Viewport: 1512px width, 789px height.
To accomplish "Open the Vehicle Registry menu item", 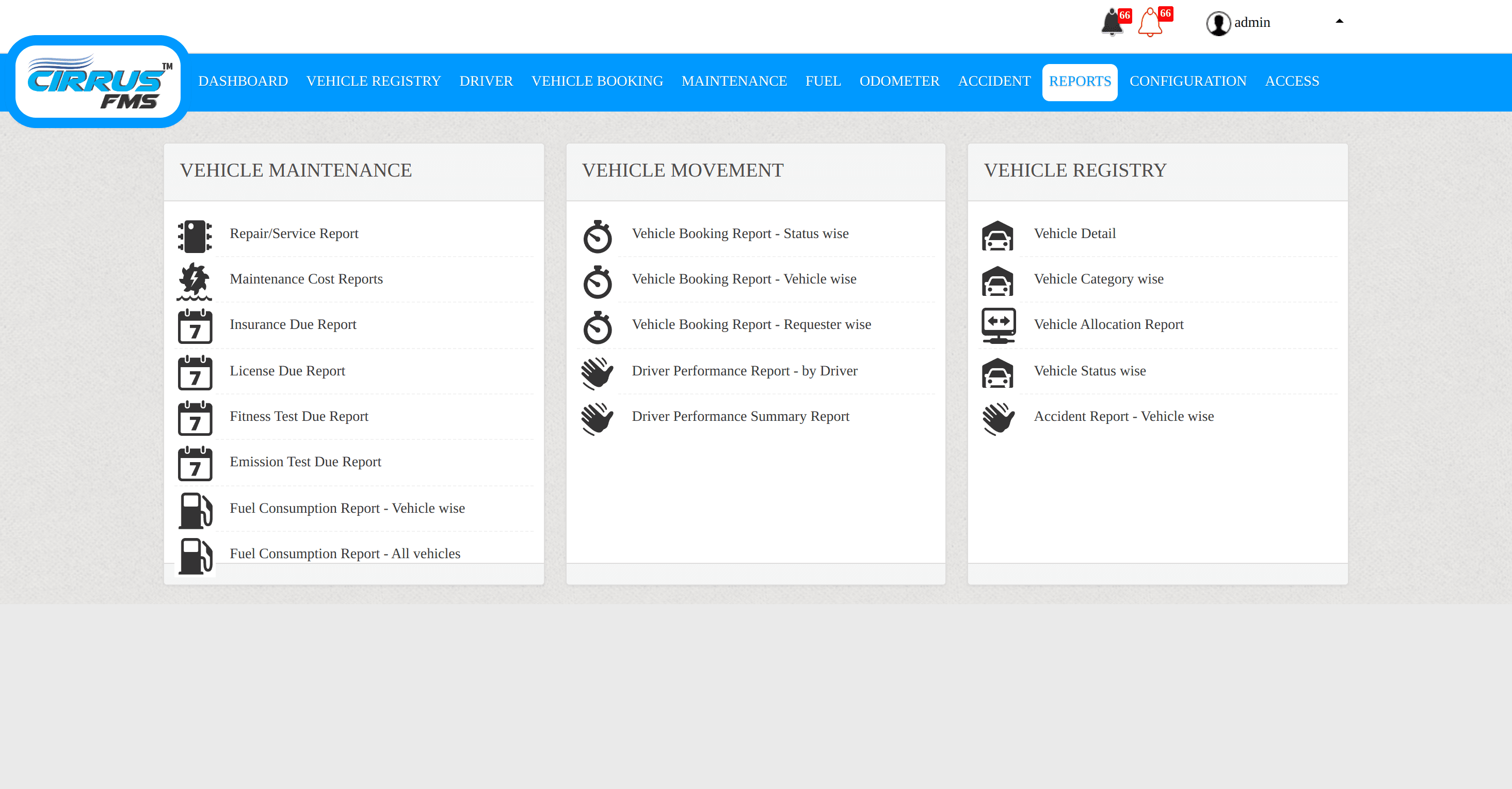I will pos(373,81).
